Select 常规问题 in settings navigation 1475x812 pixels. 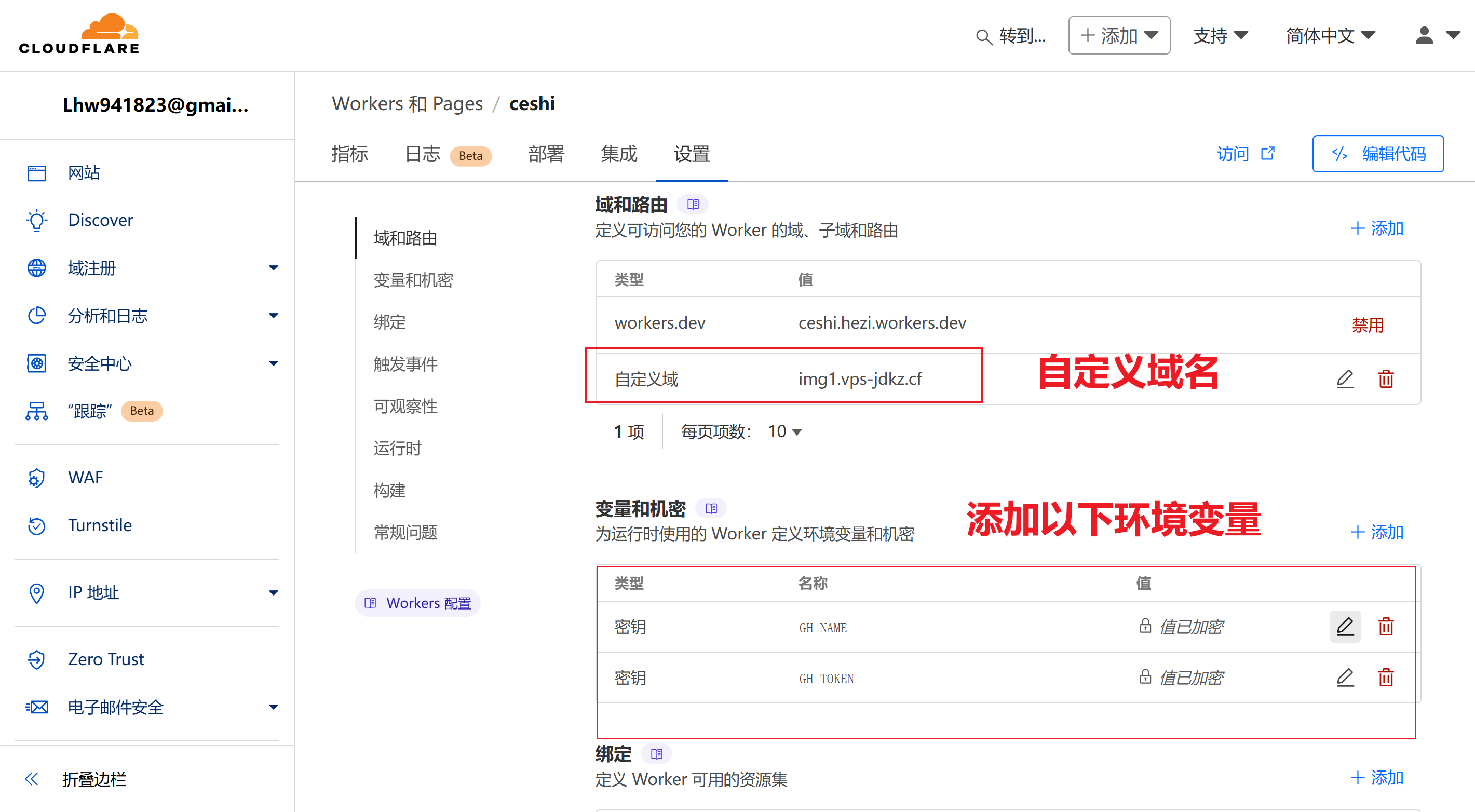405,533
